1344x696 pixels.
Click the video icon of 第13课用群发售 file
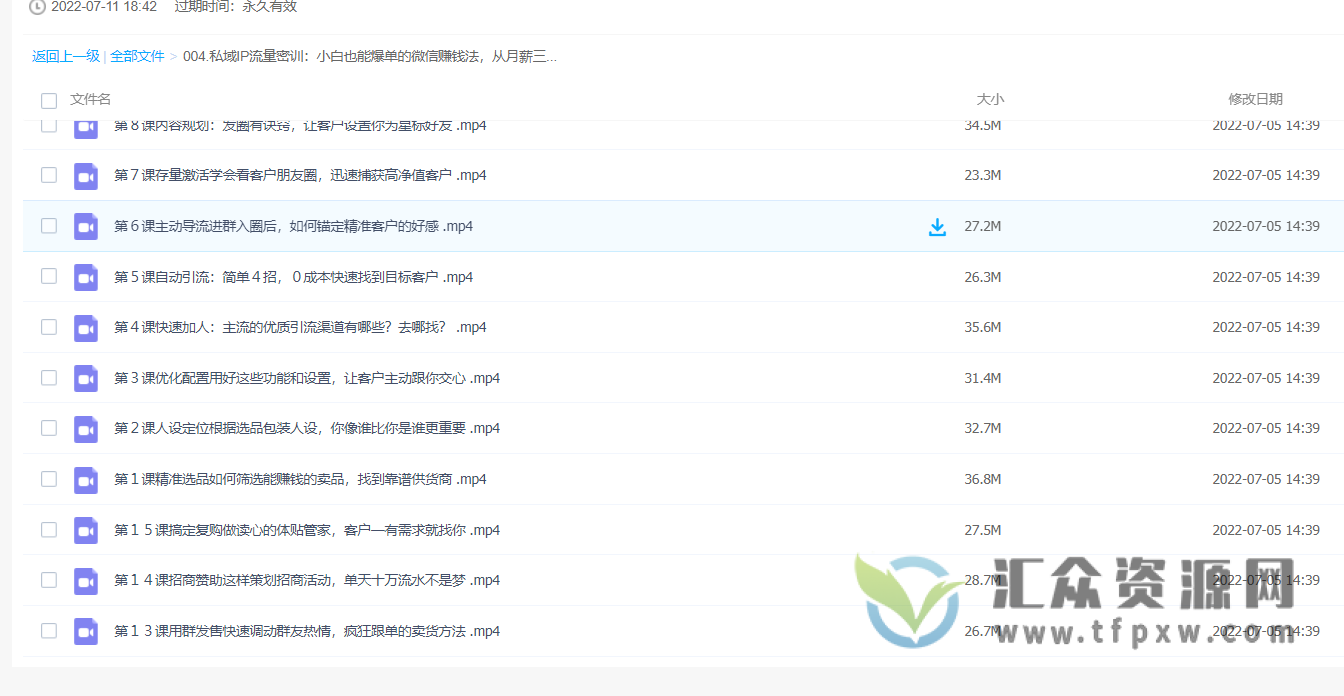[85, 631]
